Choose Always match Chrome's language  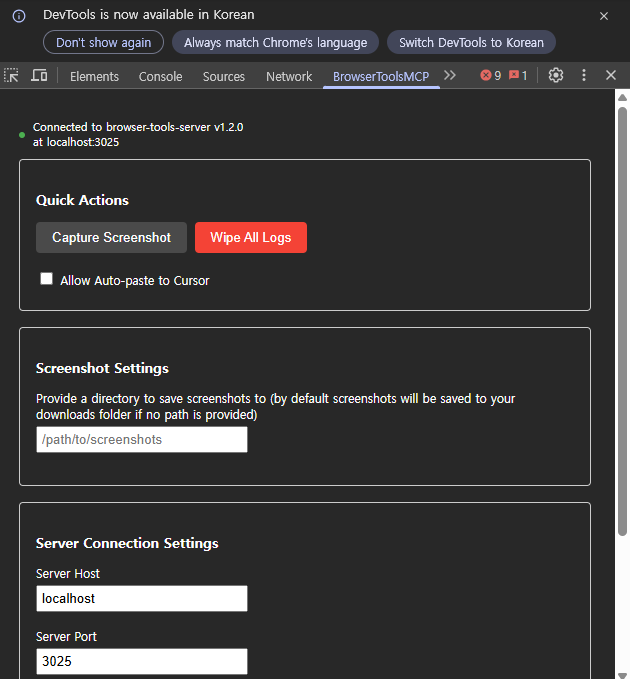(x=275, y=42)
